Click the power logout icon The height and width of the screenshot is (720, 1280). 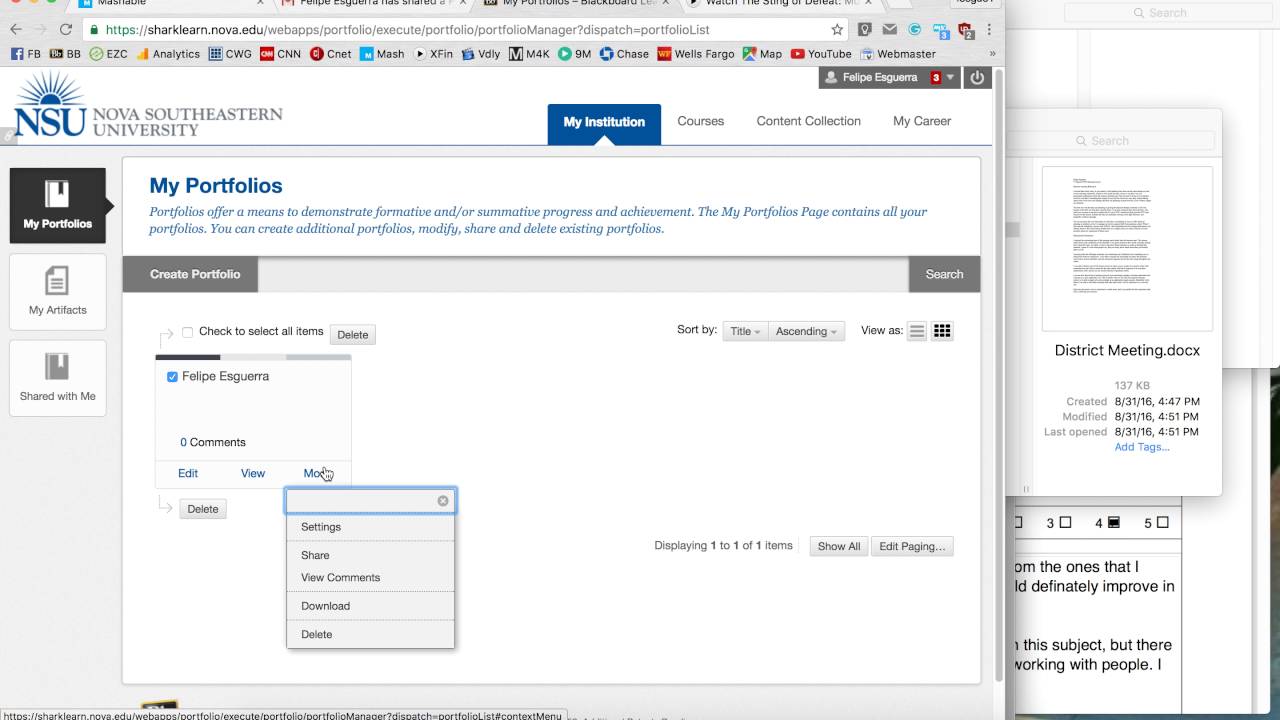pyautogui.click(x=977, y=77)
